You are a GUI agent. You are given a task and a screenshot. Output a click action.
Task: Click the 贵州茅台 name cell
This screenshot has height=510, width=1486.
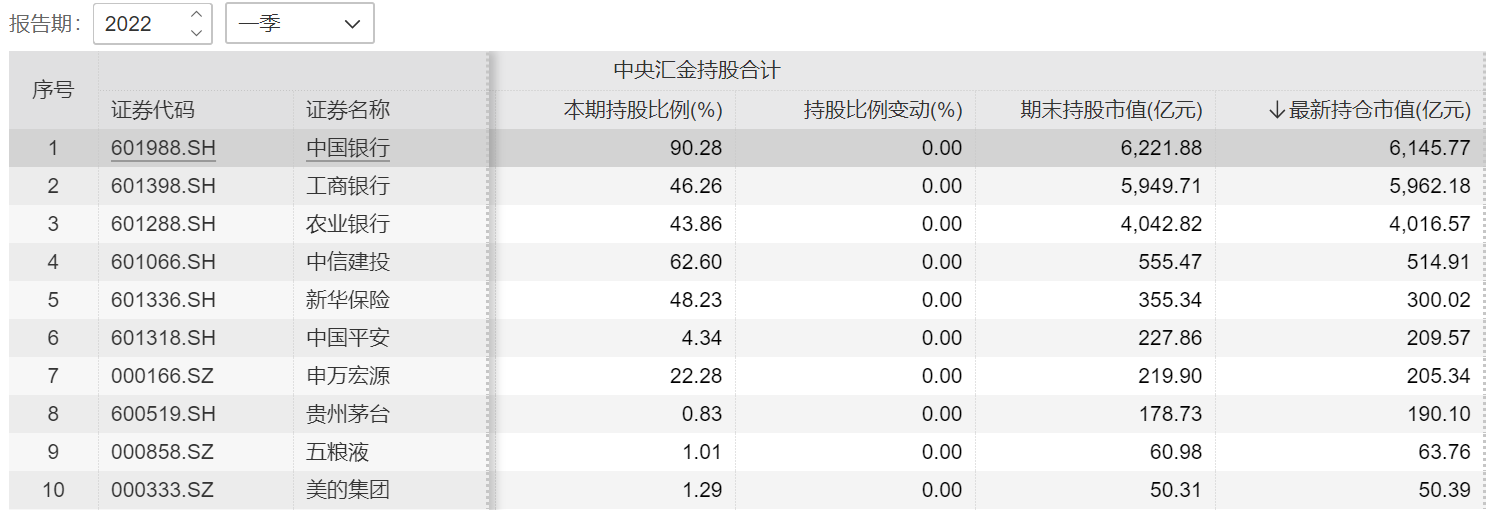pyautogui.click(x=347, y=414)
